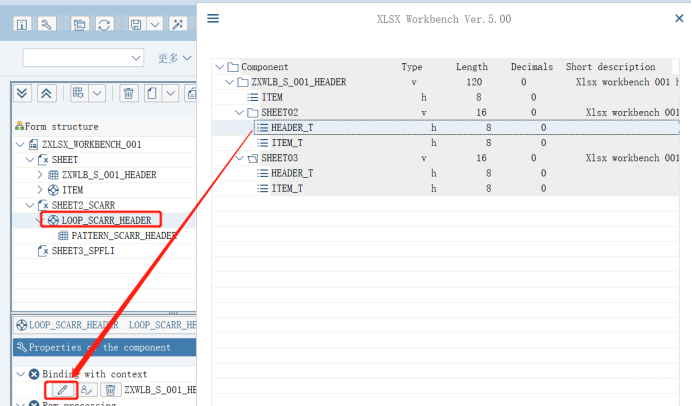The width and height of the screenshot is (692, 406).
Task: Click the pencil edit binding icon
Action: click(x=62, y=390)
